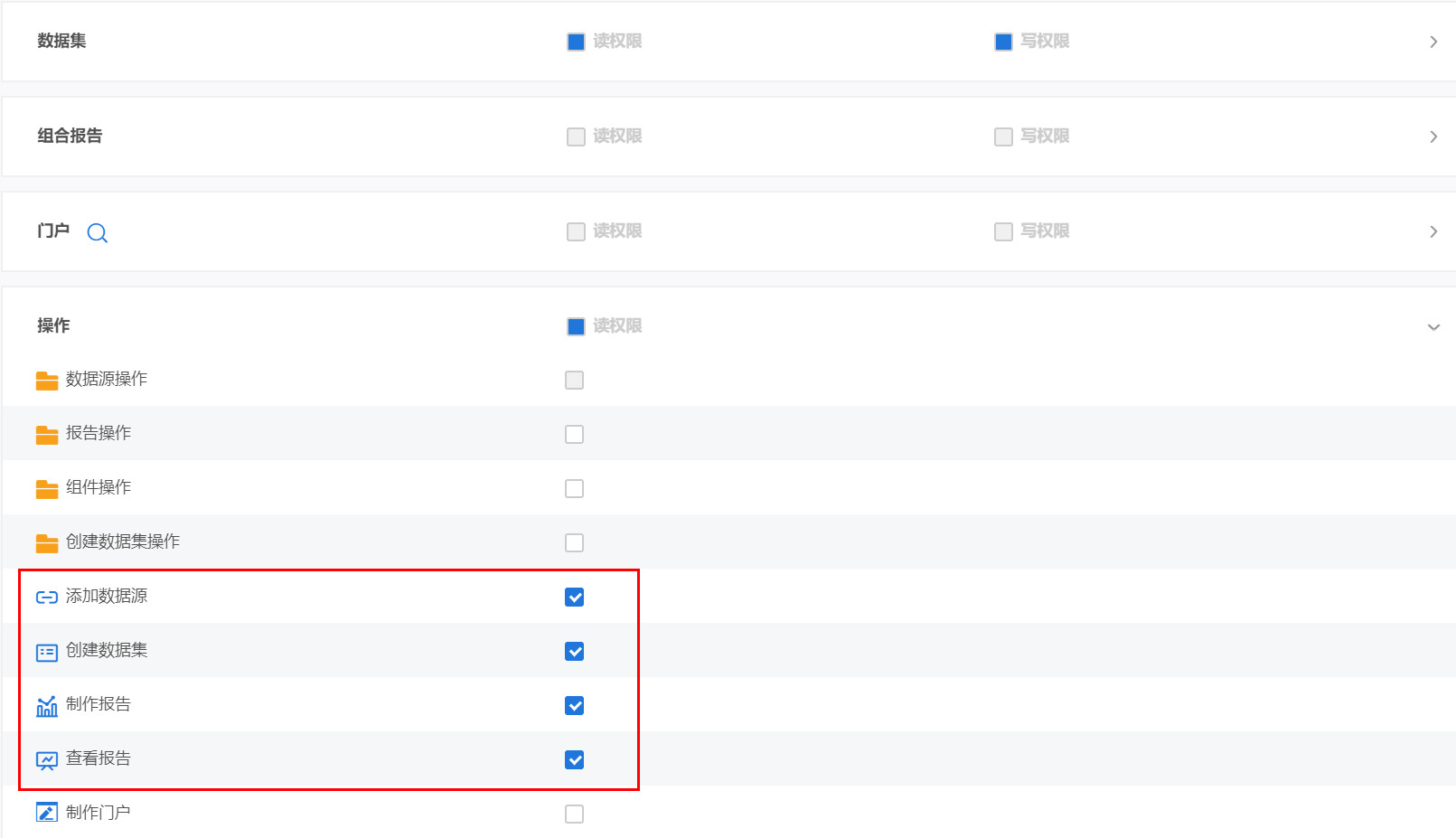Image resolution: width=1456 pixels, height=838 pixels.
Task: Click the 制作门户 edit icon
Action: pos(47,813)
